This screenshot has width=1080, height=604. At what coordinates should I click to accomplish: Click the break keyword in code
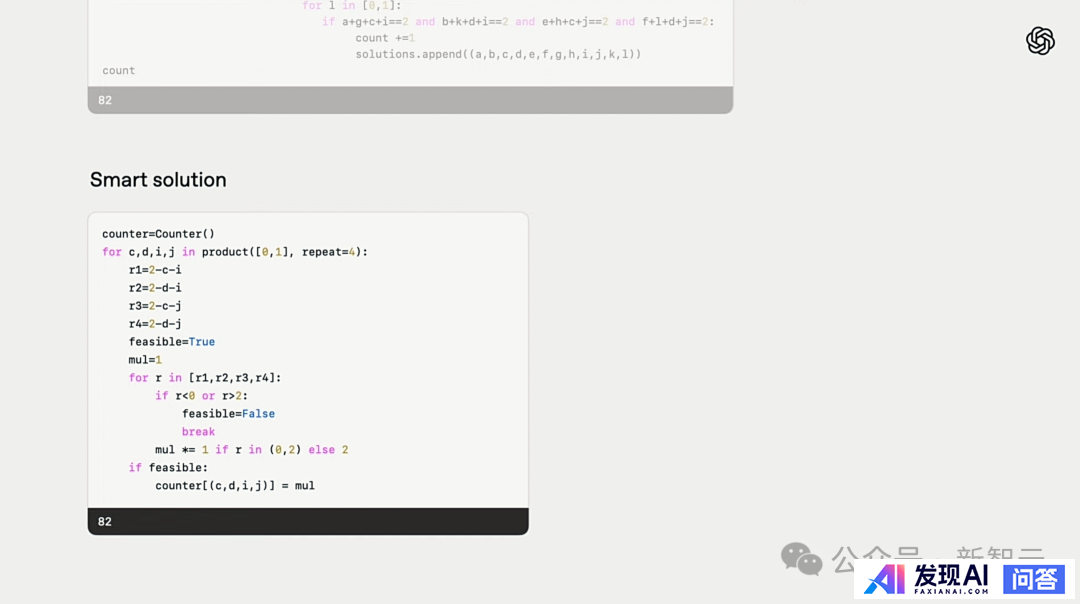(198, 432)
